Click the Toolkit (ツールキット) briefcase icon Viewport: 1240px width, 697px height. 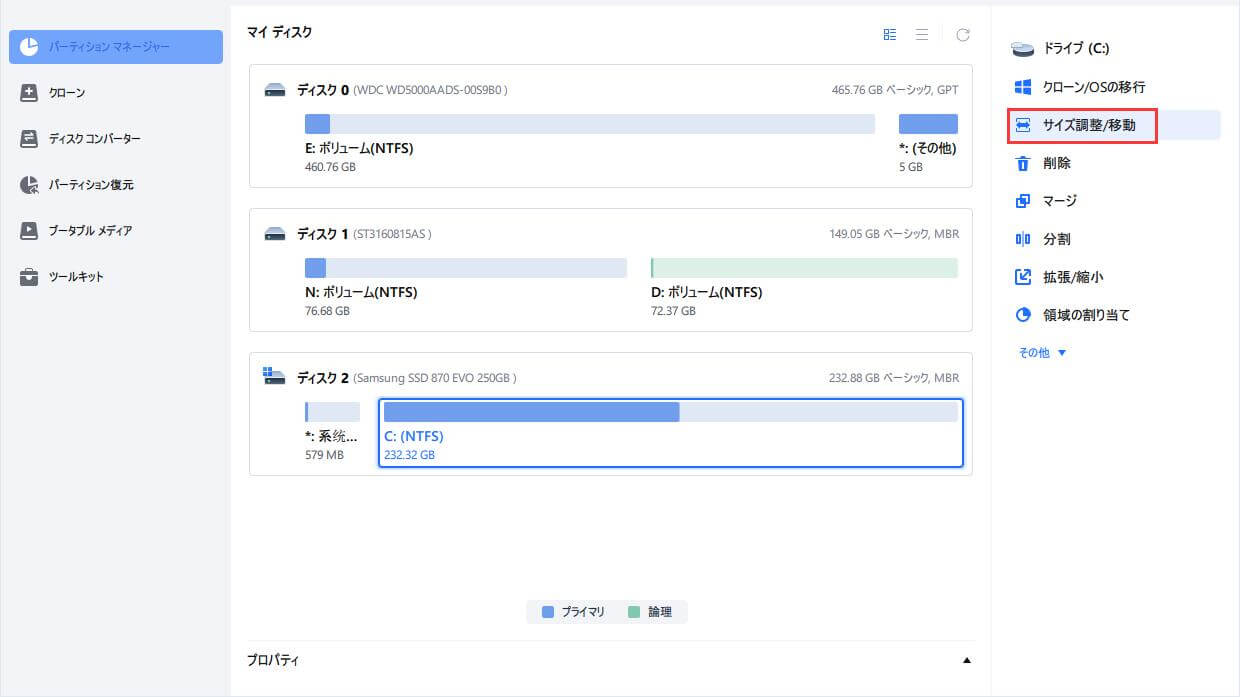[x=29, y=277]
